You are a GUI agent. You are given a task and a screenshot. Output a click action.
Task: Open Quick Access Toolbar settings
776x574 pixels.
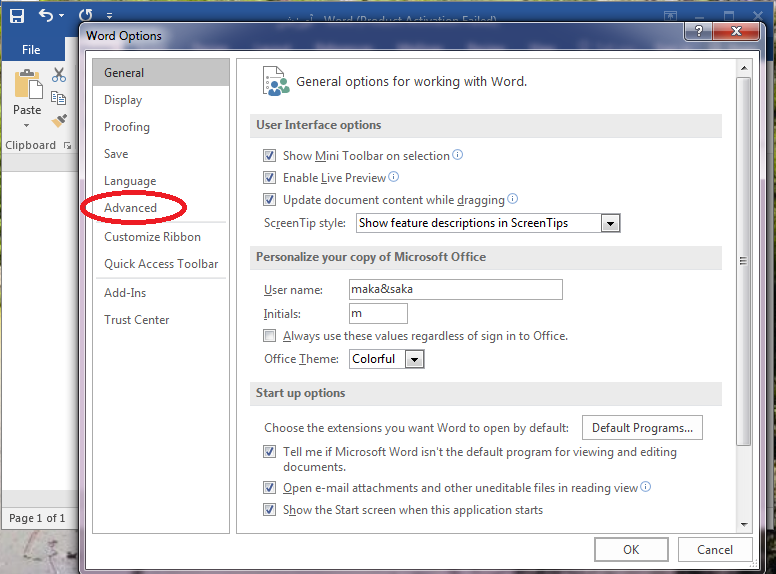(x=161, y=264)
